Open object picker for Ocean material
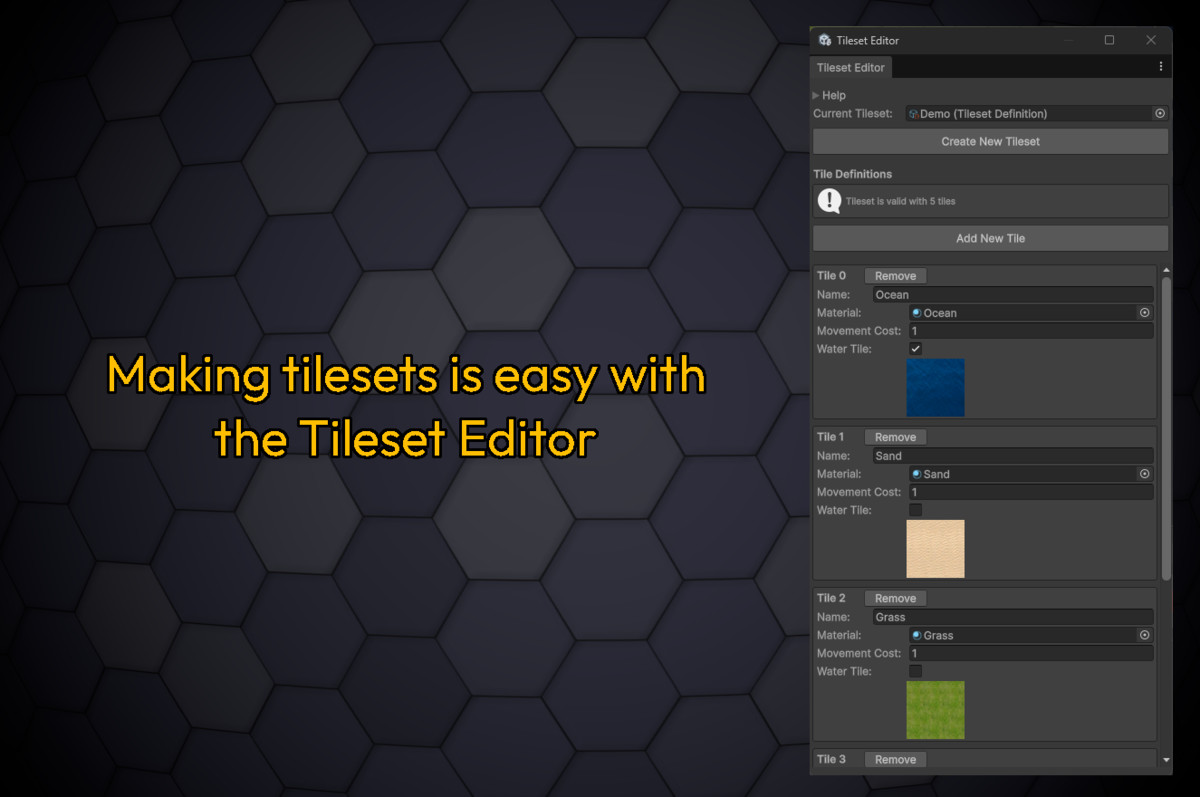 (x=1145, y=313)
